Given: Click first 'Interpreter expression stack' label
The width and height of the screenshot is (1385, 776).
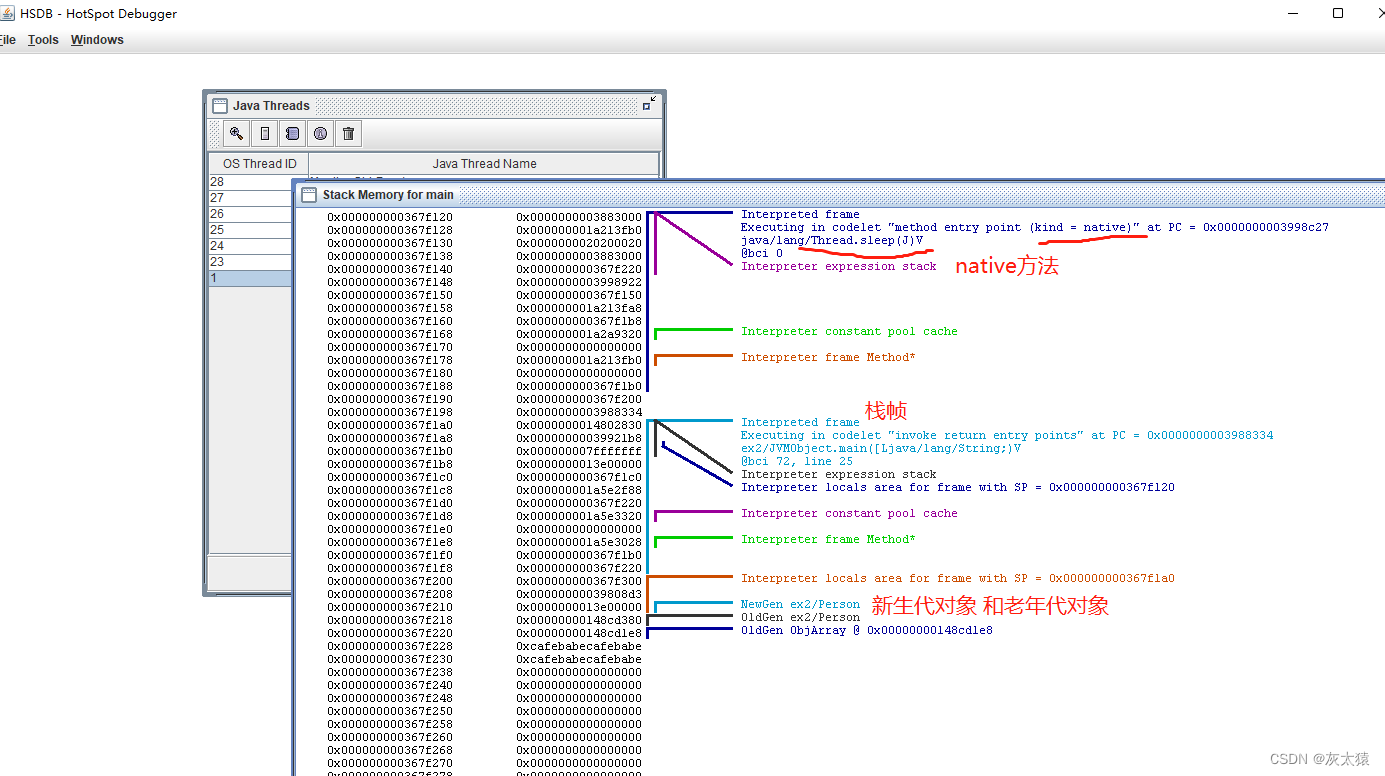Looking at the screenshot, I should [839, 266].
